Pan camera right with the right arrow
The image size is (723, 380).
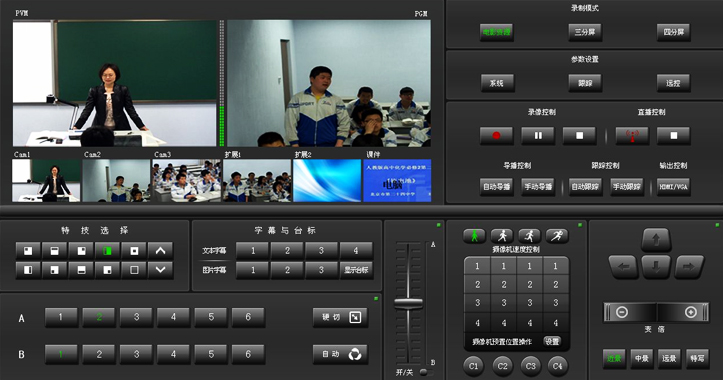689,267
